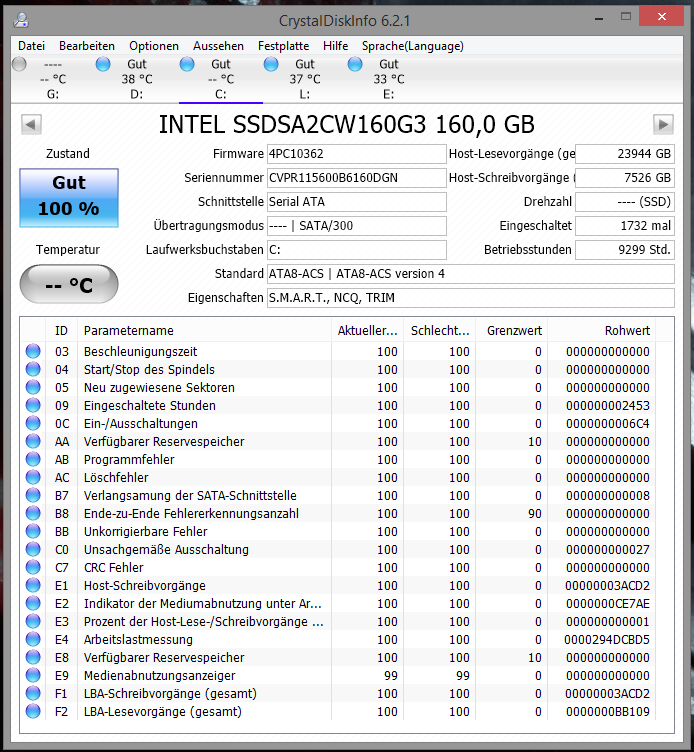Open the Optionen menu
694x752 pixels.
pyautogui.click(x=154, y=46)
